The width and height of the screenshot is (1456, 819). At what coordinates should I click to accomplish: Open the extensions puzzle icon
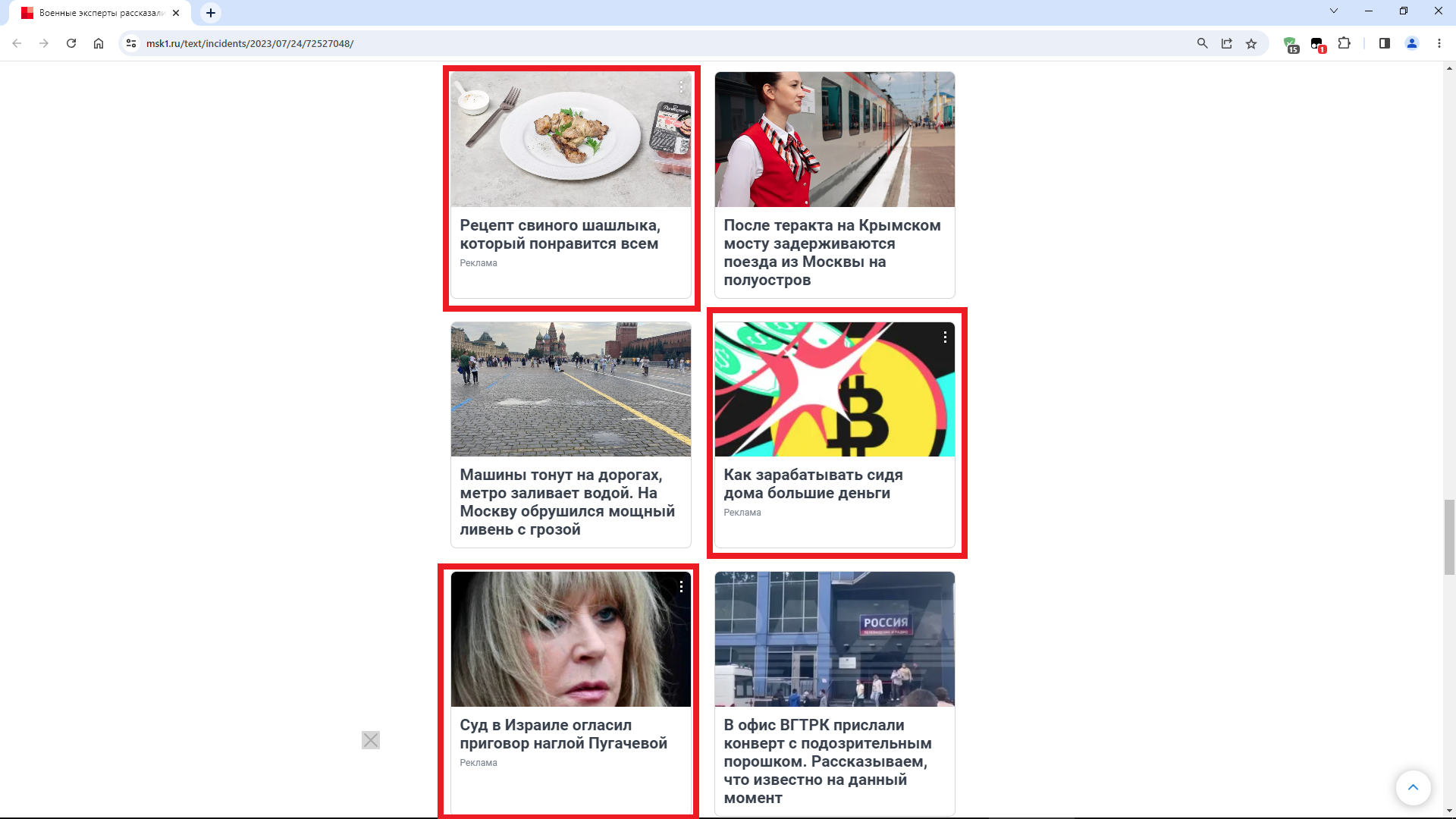(x=1345, y=43)
